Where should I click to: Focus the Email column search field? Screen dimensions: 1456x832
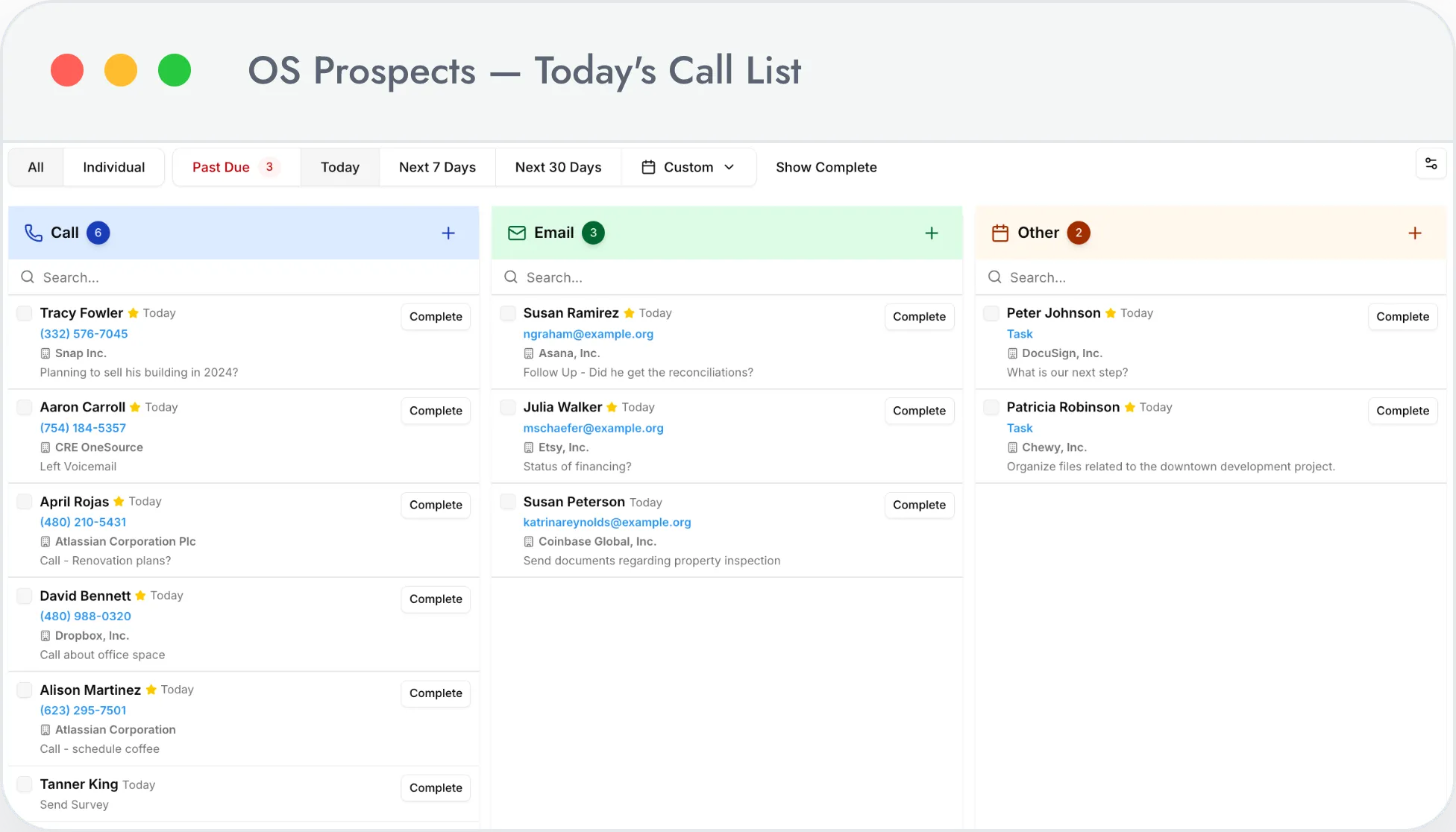coord(727,277)
